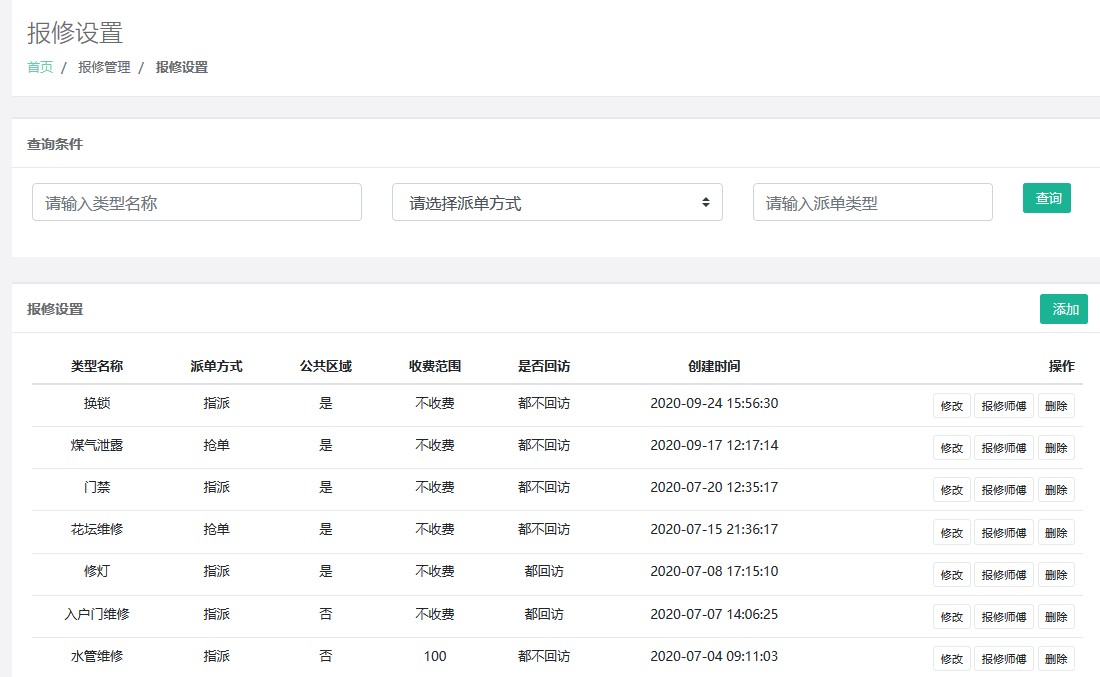Delete the 煤气泄露 repair type
Screen dimensions: 1100x677
point(1056,448)
